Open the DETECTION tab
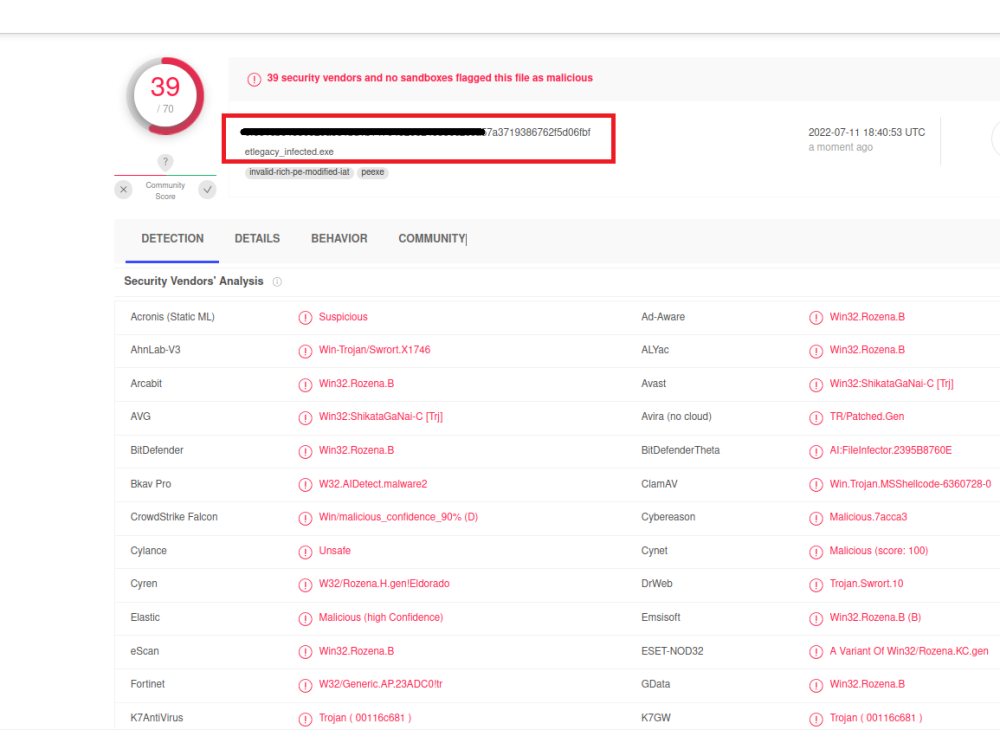The width and height of the screenshot is (1000, 730). point(172,238)
